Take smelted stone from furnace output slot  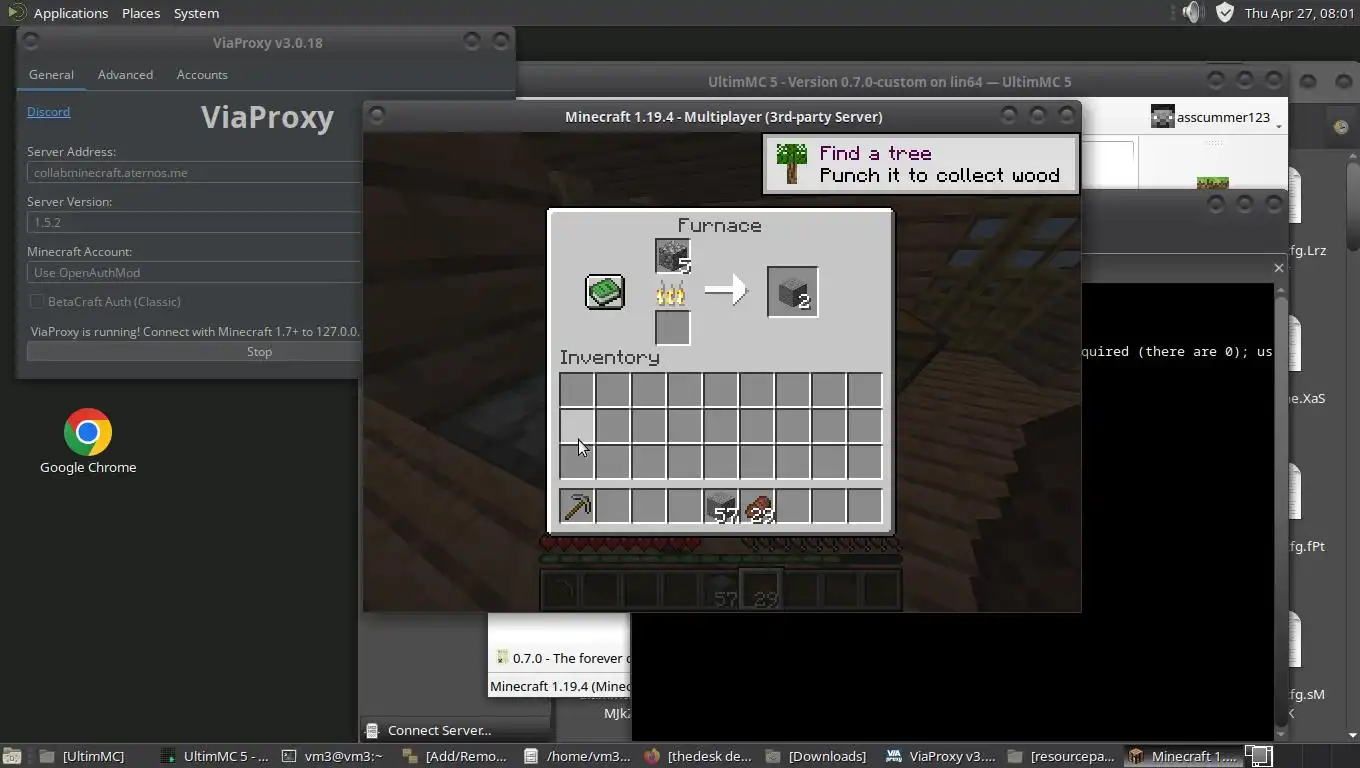793,292
